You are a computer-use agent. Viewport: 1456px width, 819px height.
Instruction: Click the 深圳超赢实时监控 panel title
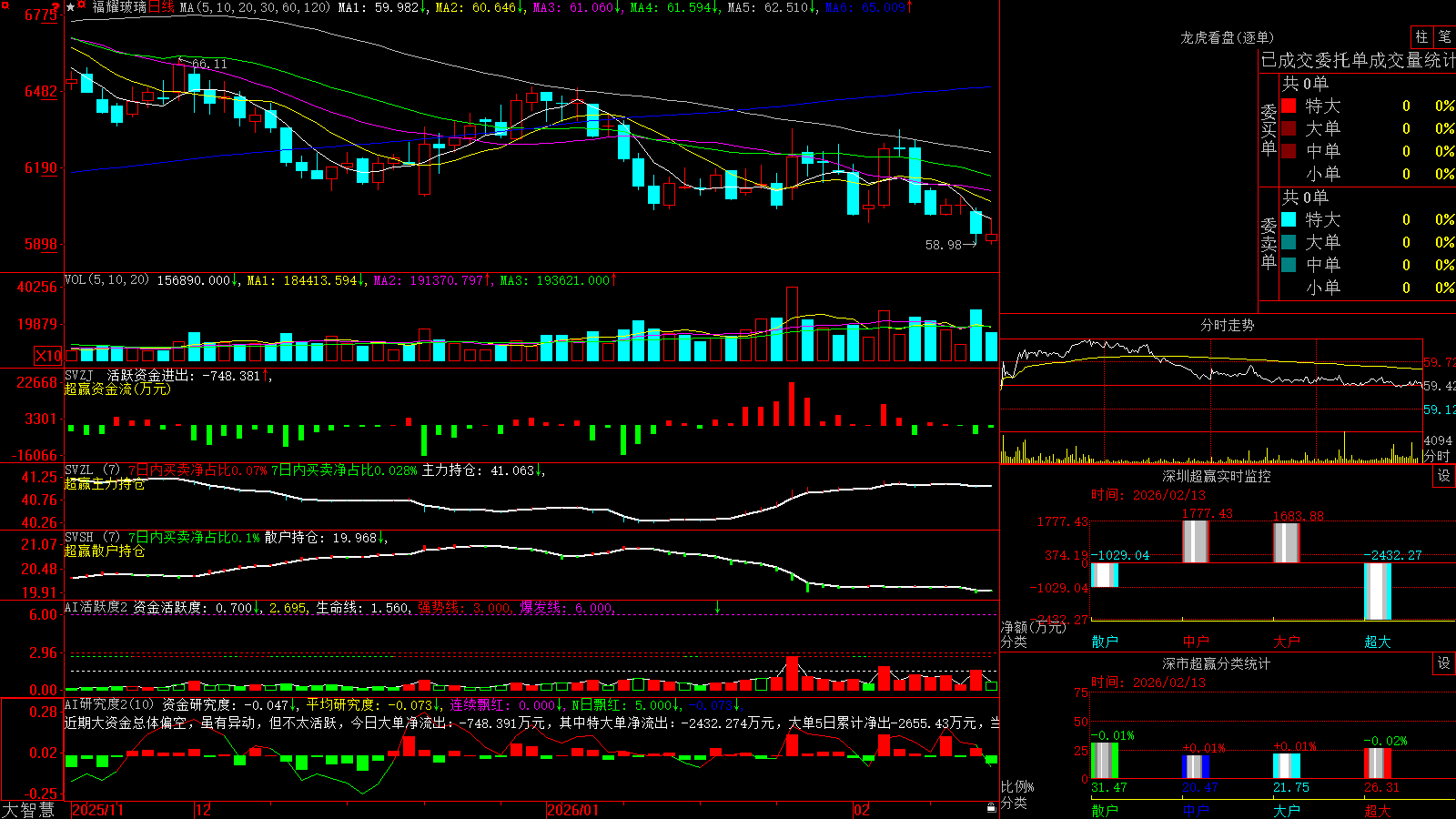[x=1216, y=476]
